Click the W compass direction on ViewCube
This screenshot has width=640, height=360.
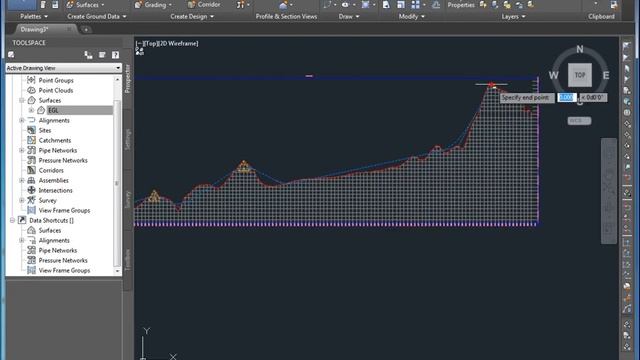tap(553, 75)
